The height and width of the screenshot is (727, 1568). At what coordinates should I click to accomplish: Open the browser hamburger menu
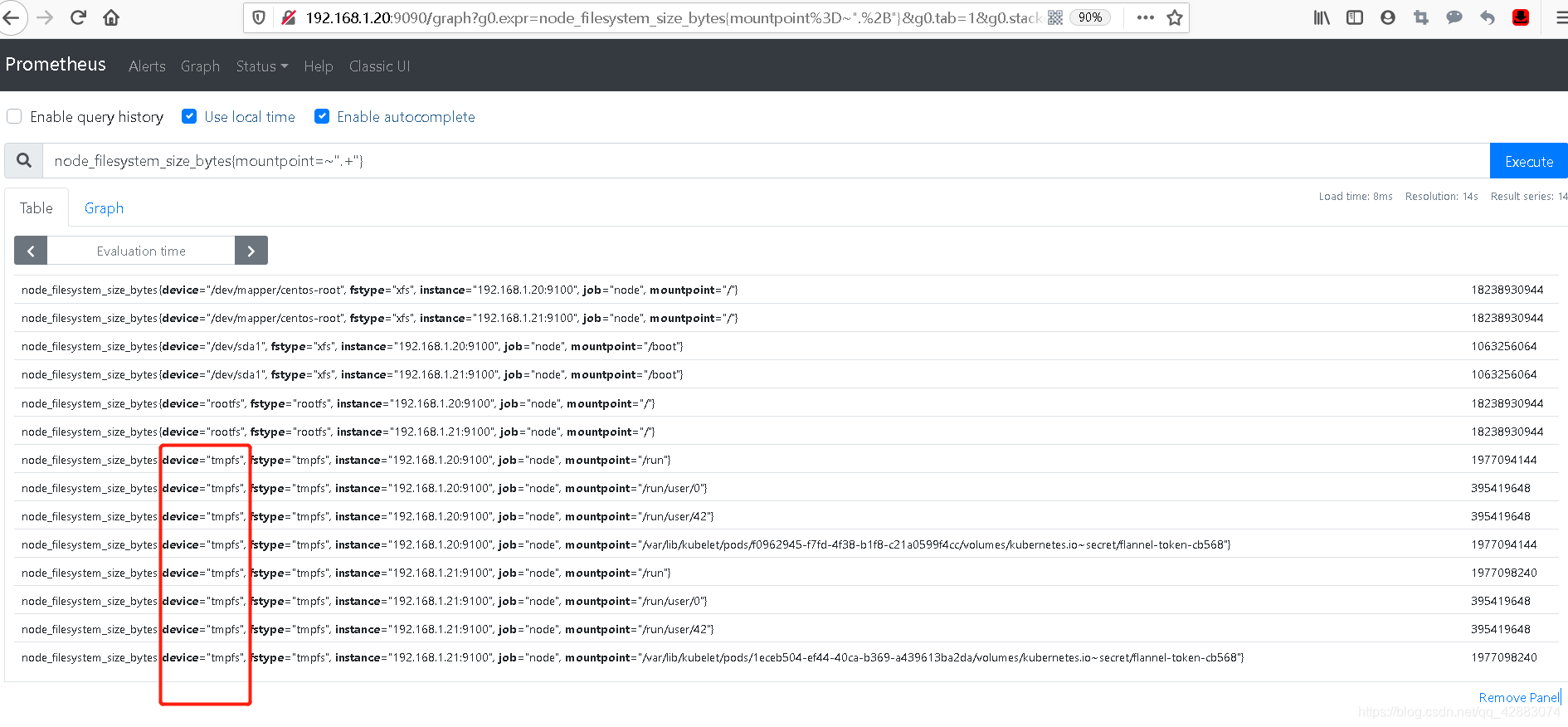coord(1561,17)
